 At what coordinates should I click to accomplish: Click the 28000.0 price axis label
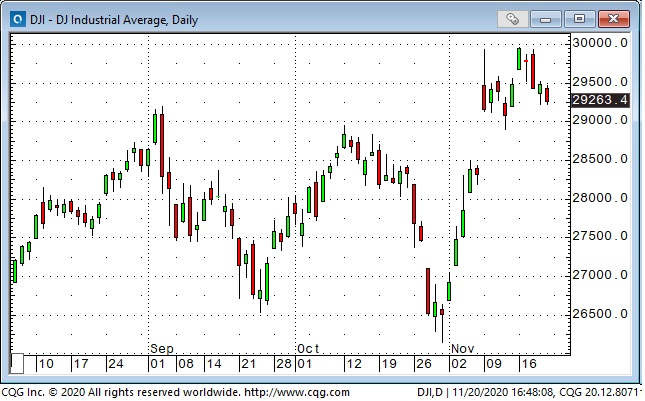[x=600, y=198]
